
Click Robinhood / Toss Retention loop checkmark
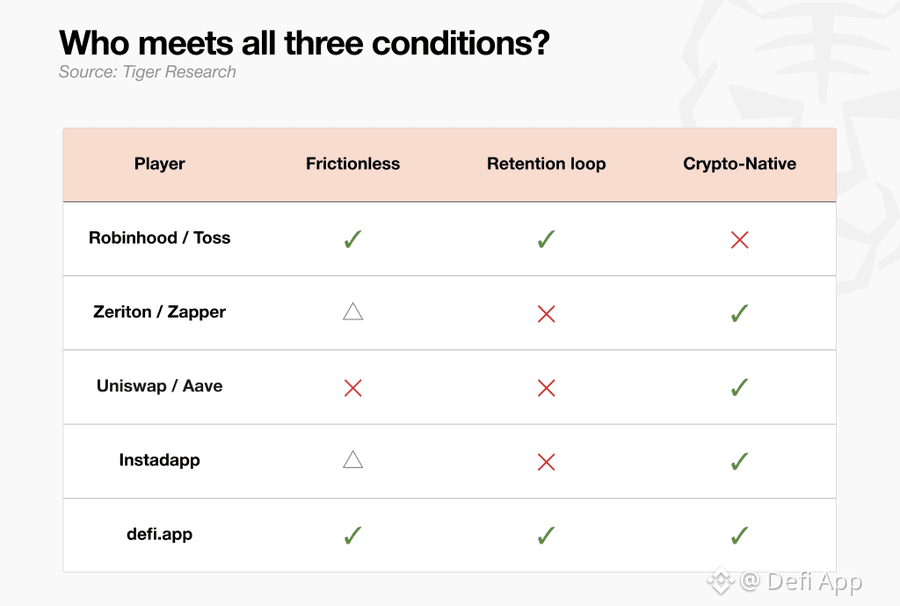pyautogui.click(x=546, y=239)
